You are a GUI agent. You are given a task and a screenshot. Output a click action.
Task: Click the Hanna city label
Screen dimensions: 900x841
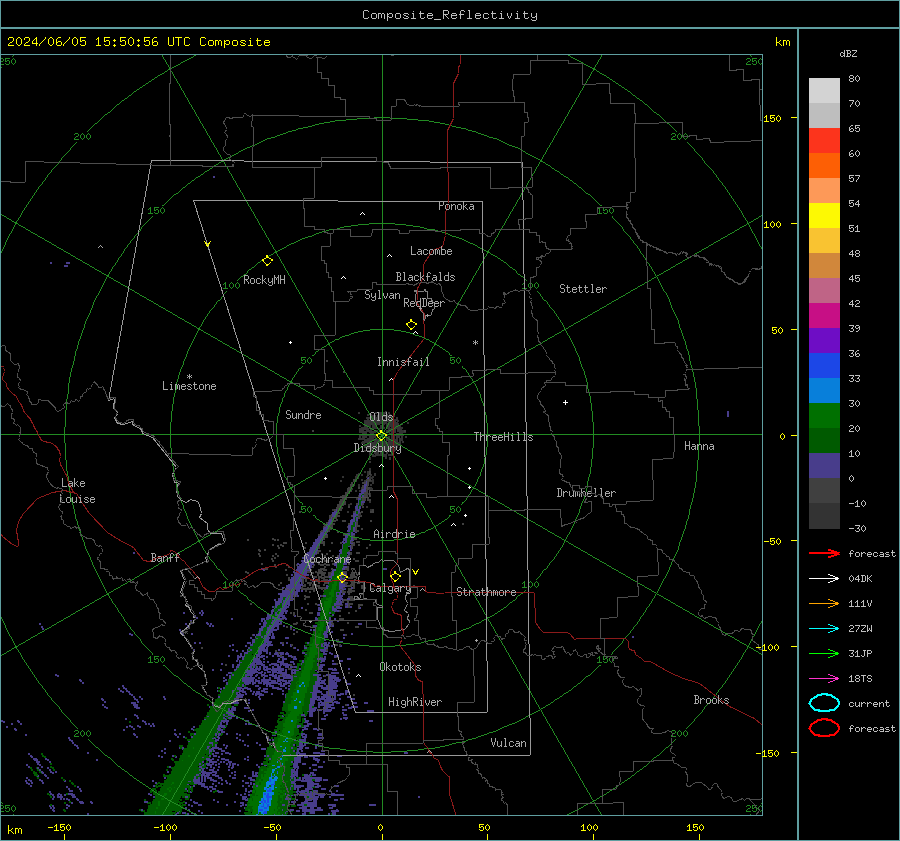coord(699,446)
